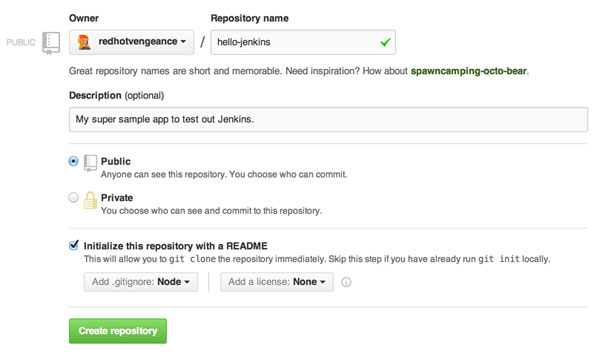This screenshot has width=600, height=360.
Task: Open the Owner dropdown for redhotvengeance
Action: click(131, 42)
